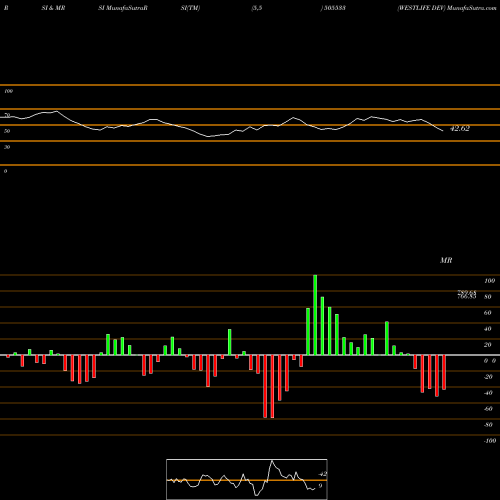Click the 40 label on MR axis
The image size is (500, 500).
[x=488, y=329]
